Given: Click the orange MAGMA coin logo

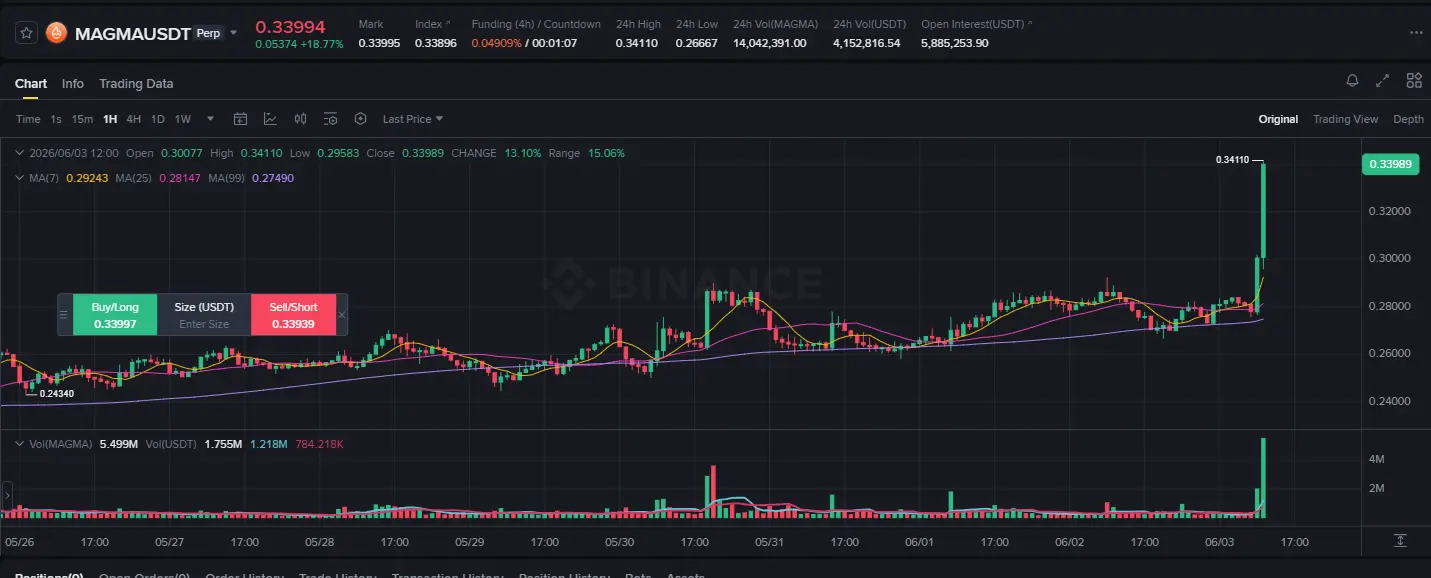Looking at the screenshot, I should pyautogui.click(x=57, y=33).
